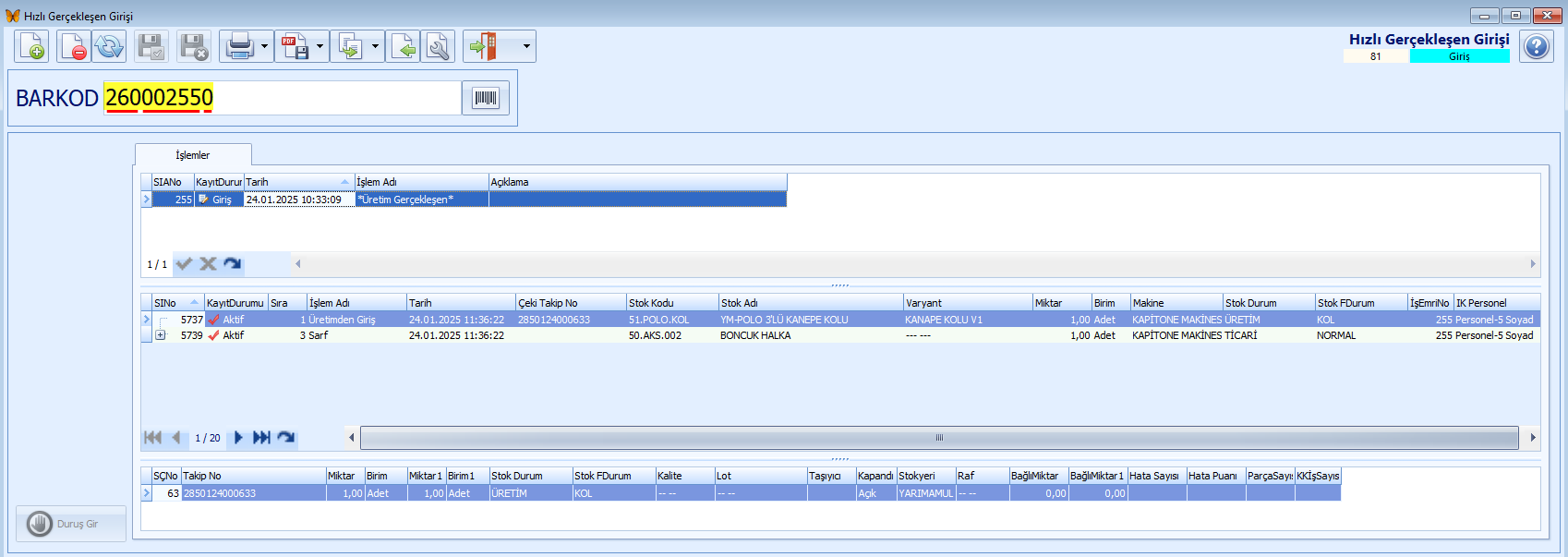
Task: Select the *Üretim Gerçekleşen* row cell
Action: [x=422, y=200]
